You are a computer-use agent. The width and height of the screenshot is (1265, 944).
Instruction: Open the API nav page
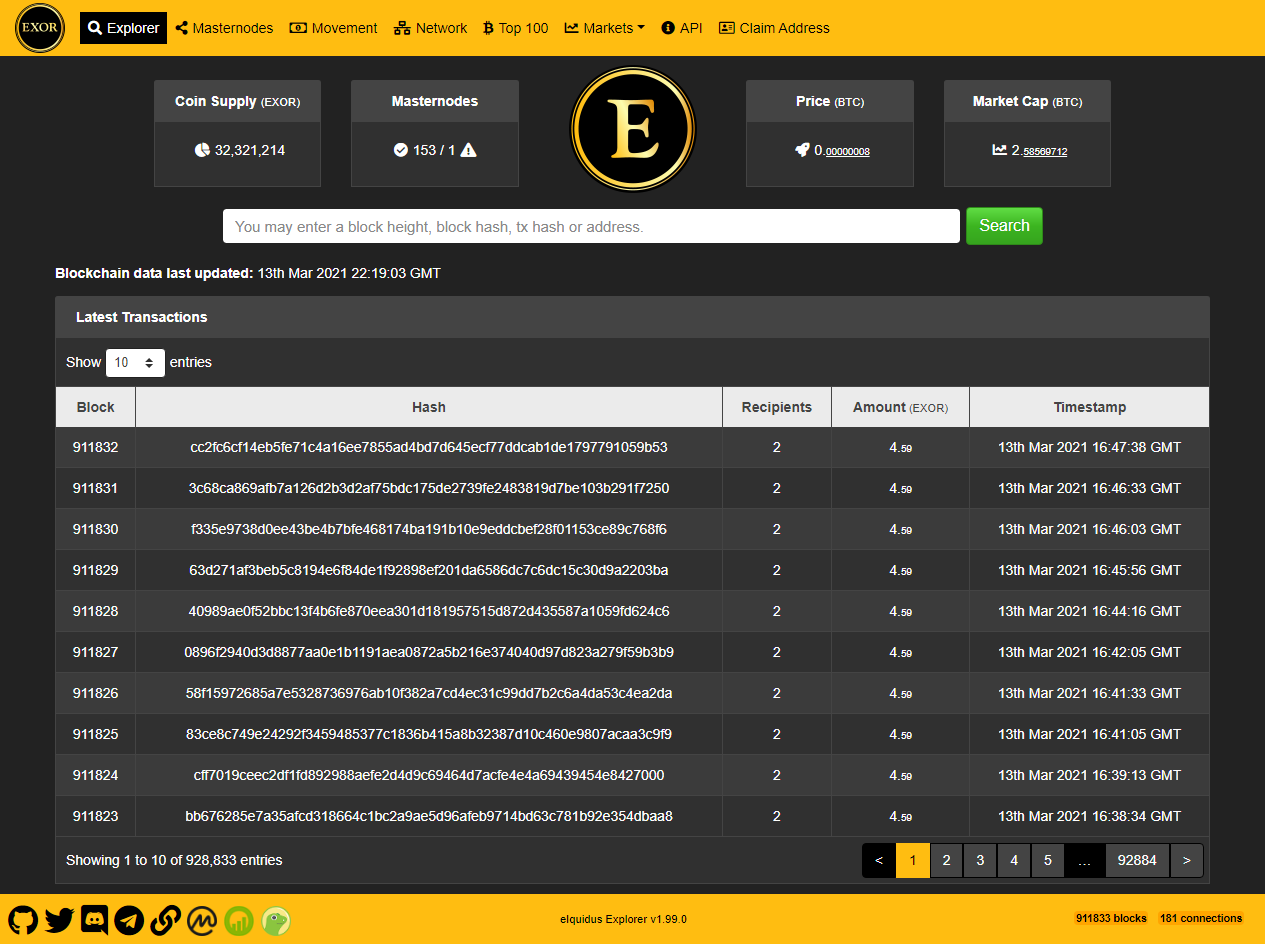(682, 28)
